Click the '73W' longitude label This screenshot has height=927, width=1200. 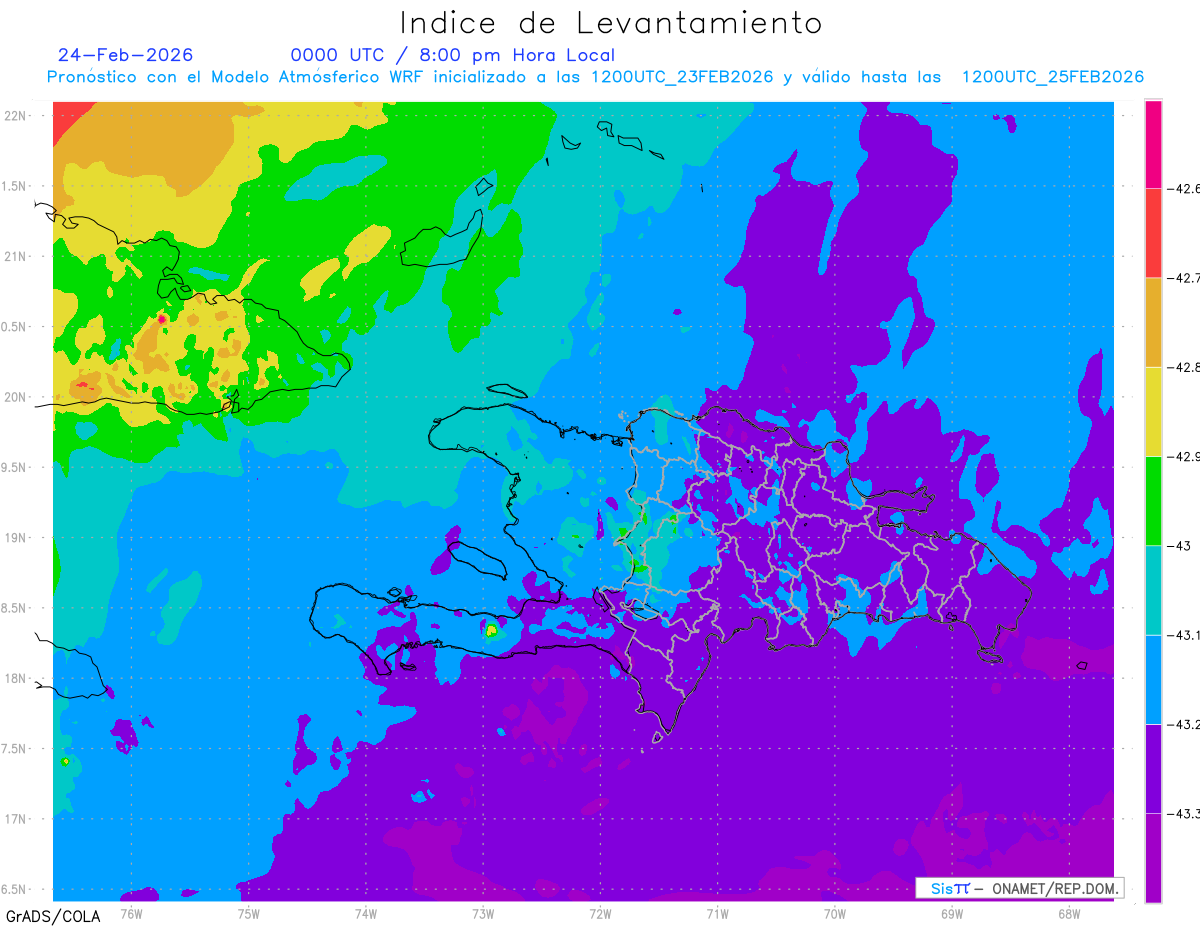tap(483, 913)
